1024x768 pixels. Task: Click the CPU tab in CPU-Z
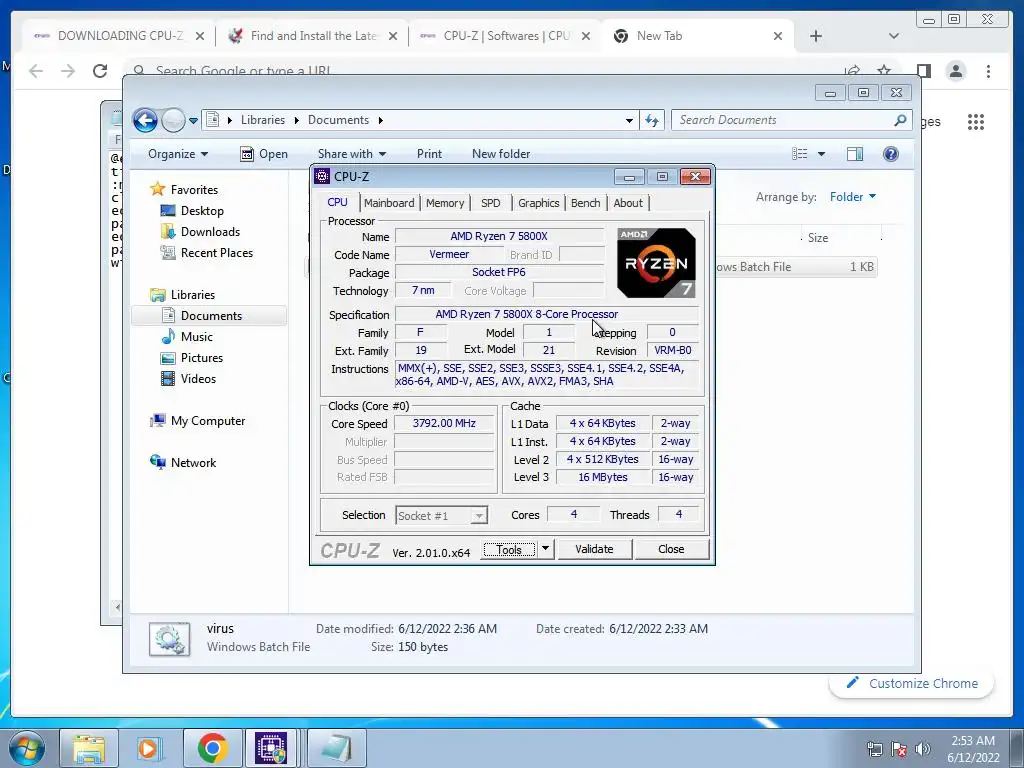(338, 202)
